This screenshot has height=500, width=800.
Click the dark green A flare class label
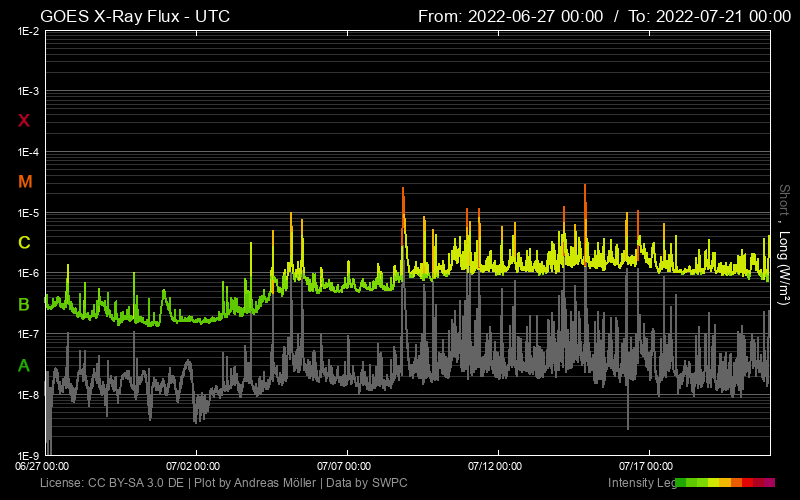pyautogui.click(x=25, y=365)
